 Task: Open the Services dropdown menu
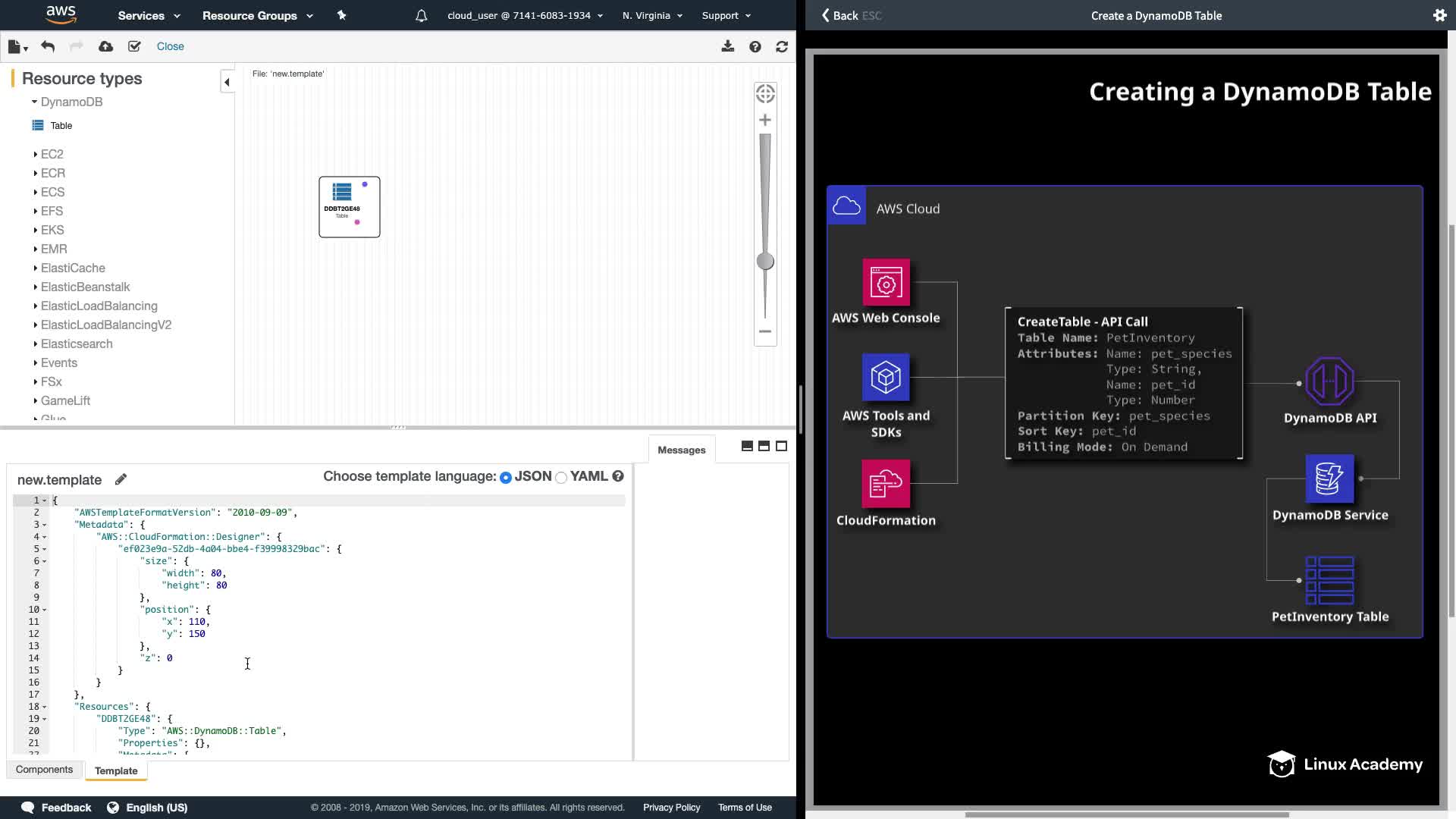pos(149,15)
